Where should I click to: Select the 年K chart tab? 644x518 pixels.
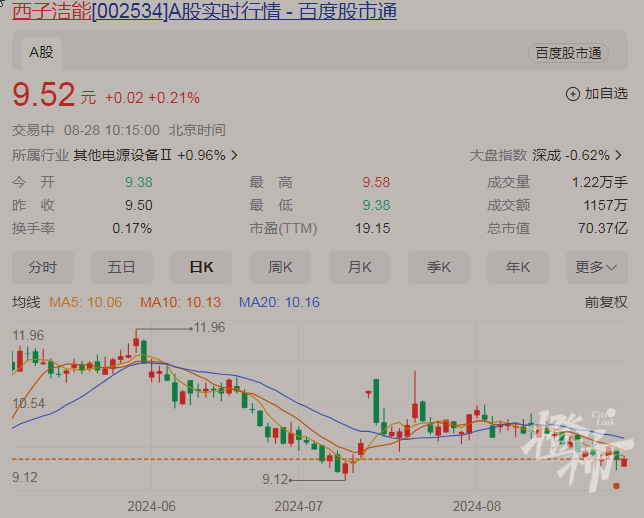518,267
